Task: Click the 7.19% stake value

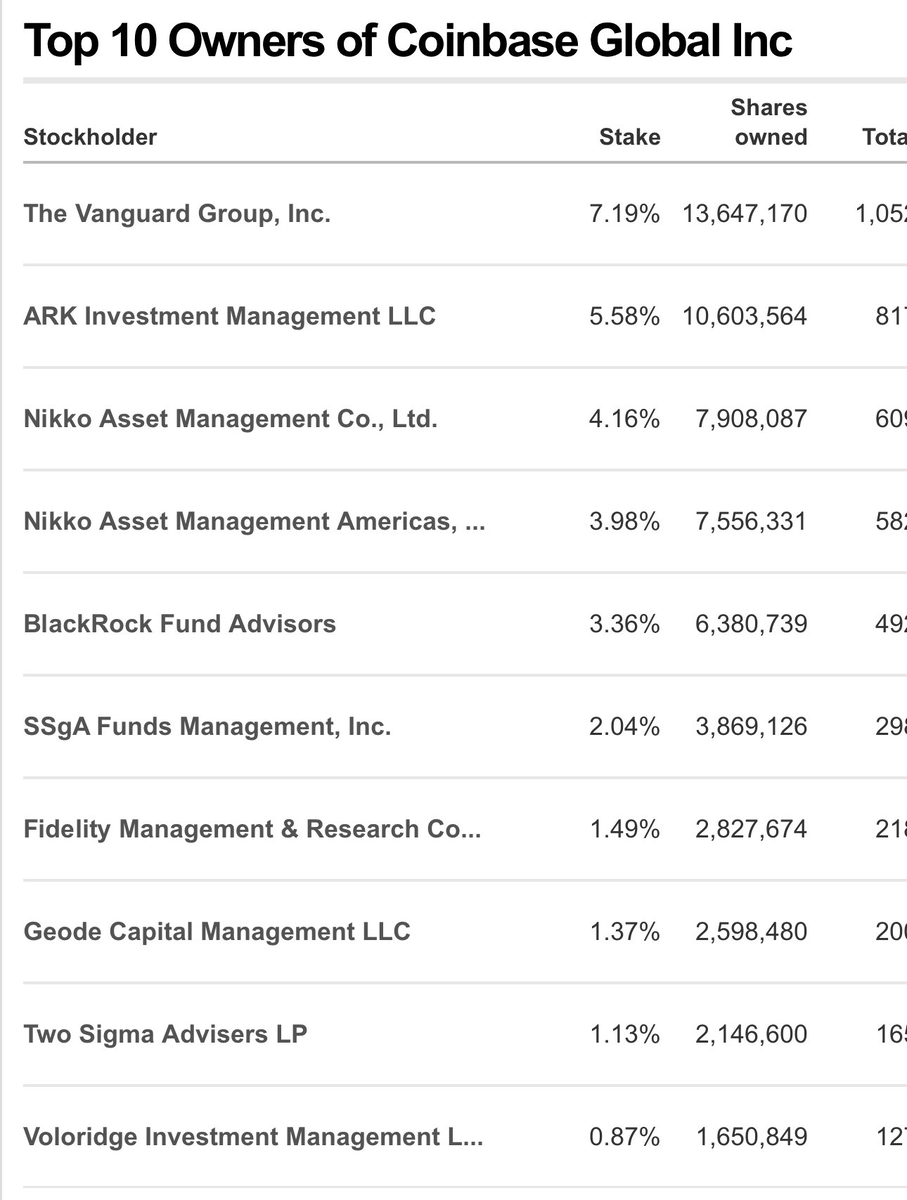Action: 624,213
